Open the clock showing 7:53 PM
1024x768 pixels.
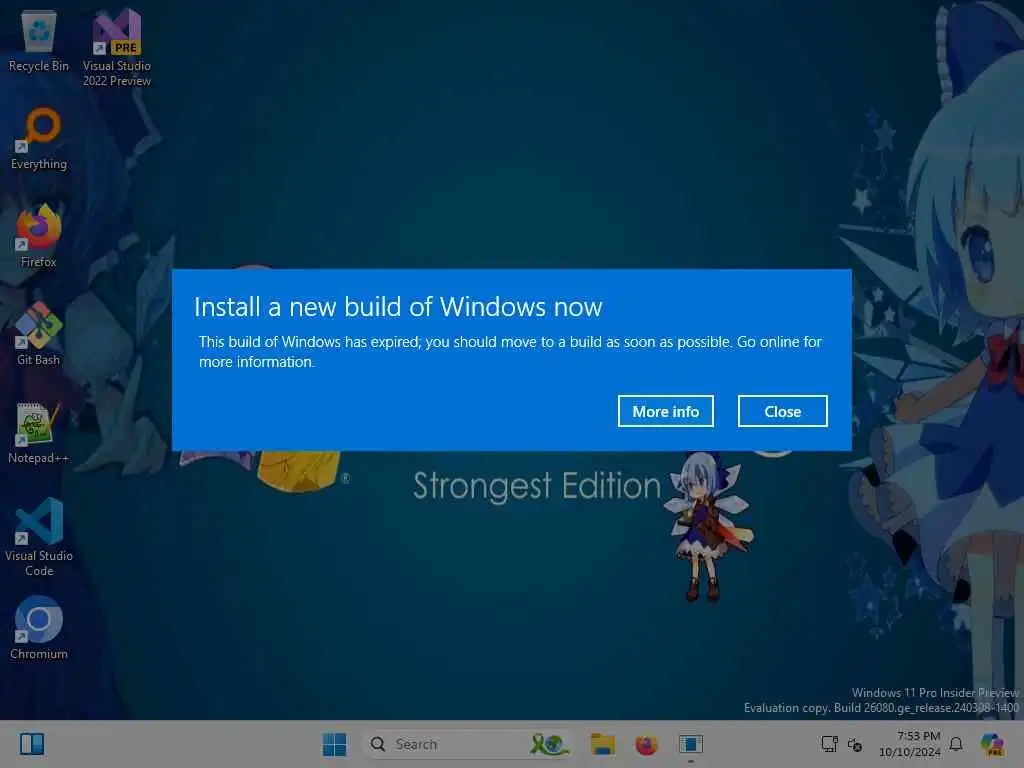pos(910,744)
